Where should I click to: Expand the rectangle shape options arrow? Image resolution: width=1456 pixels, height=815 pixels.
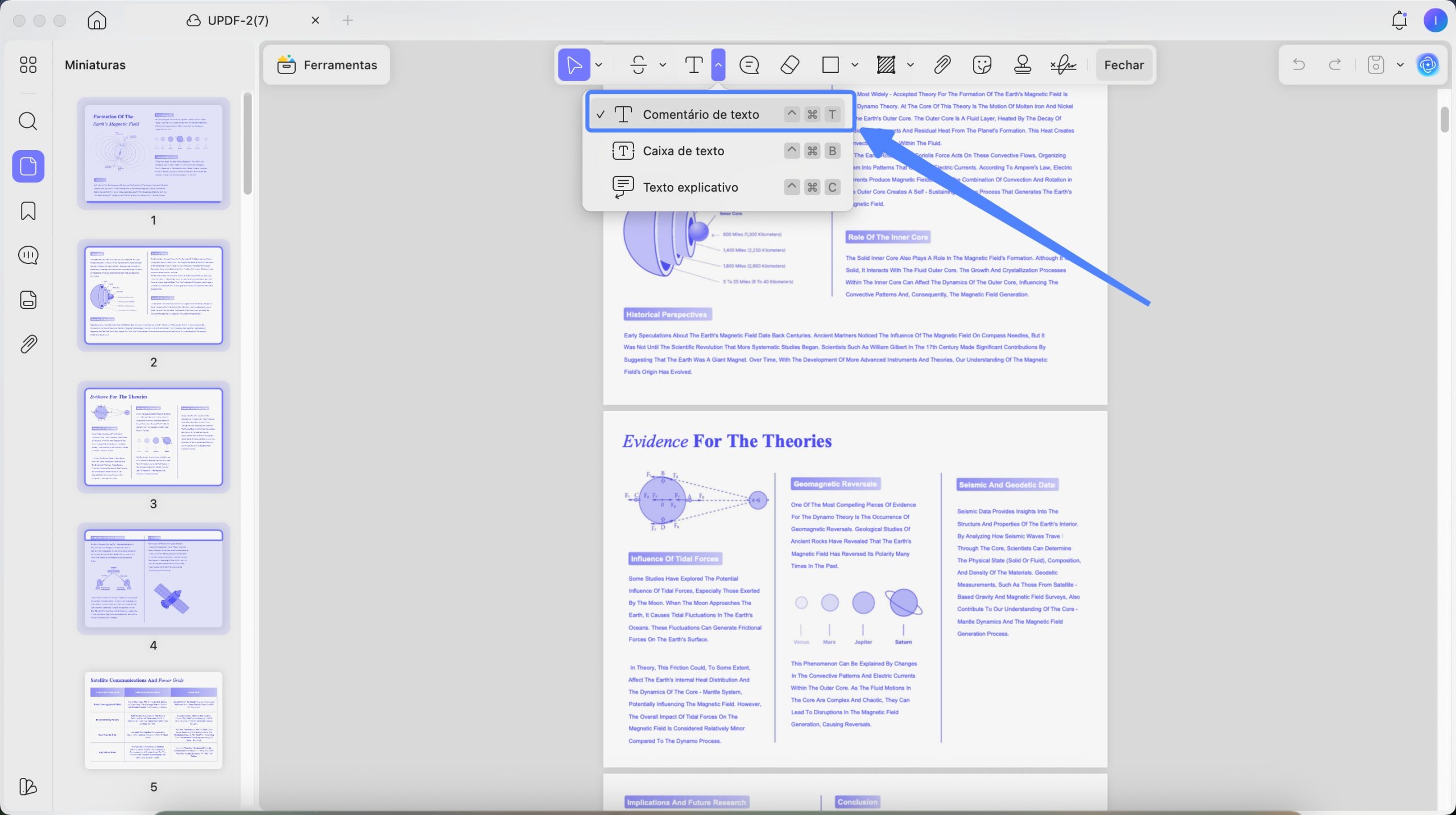tap(854, 65)
